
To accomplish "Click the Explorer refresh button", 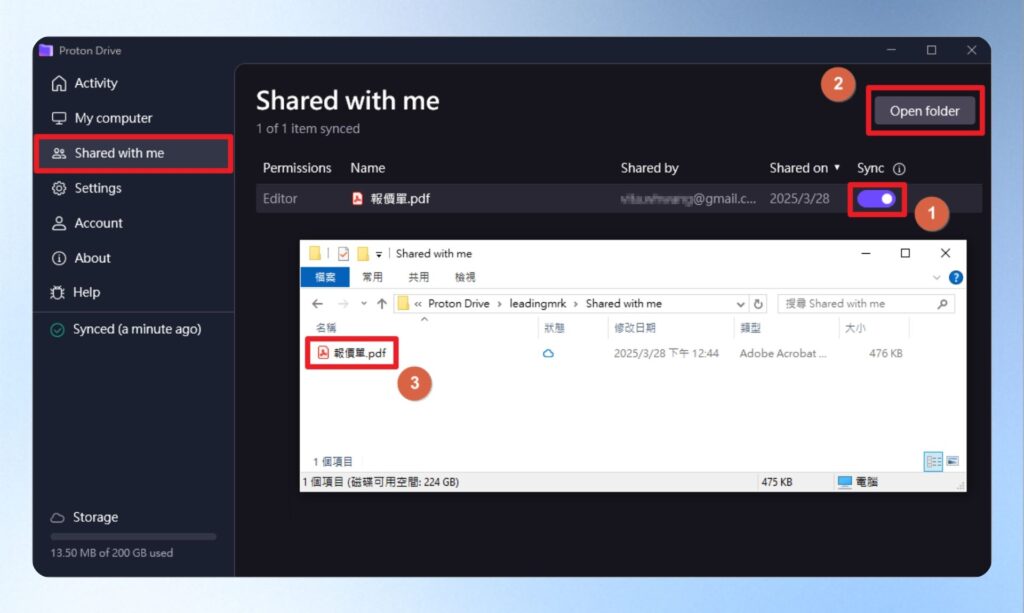I will tap(758, 304).
